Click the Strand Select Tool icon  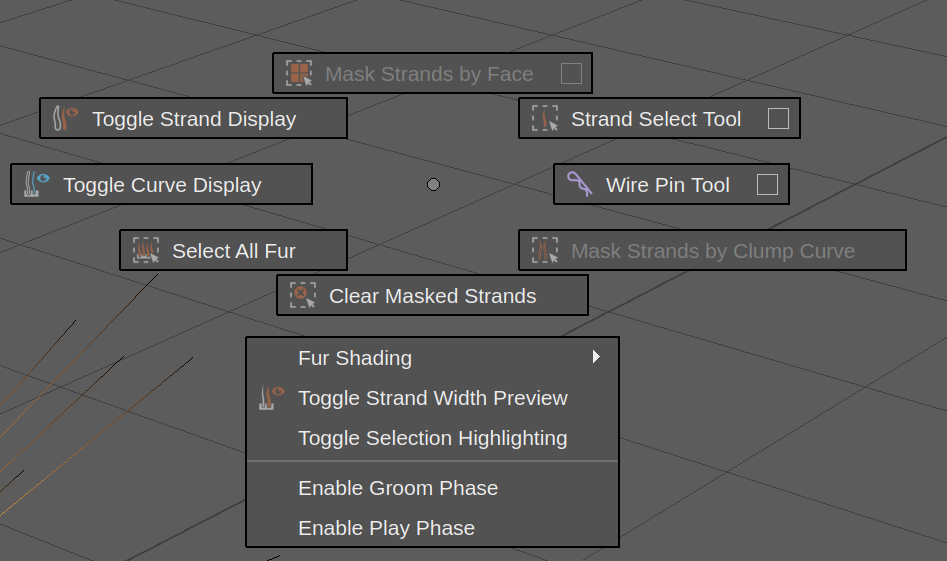click(545, 119)
